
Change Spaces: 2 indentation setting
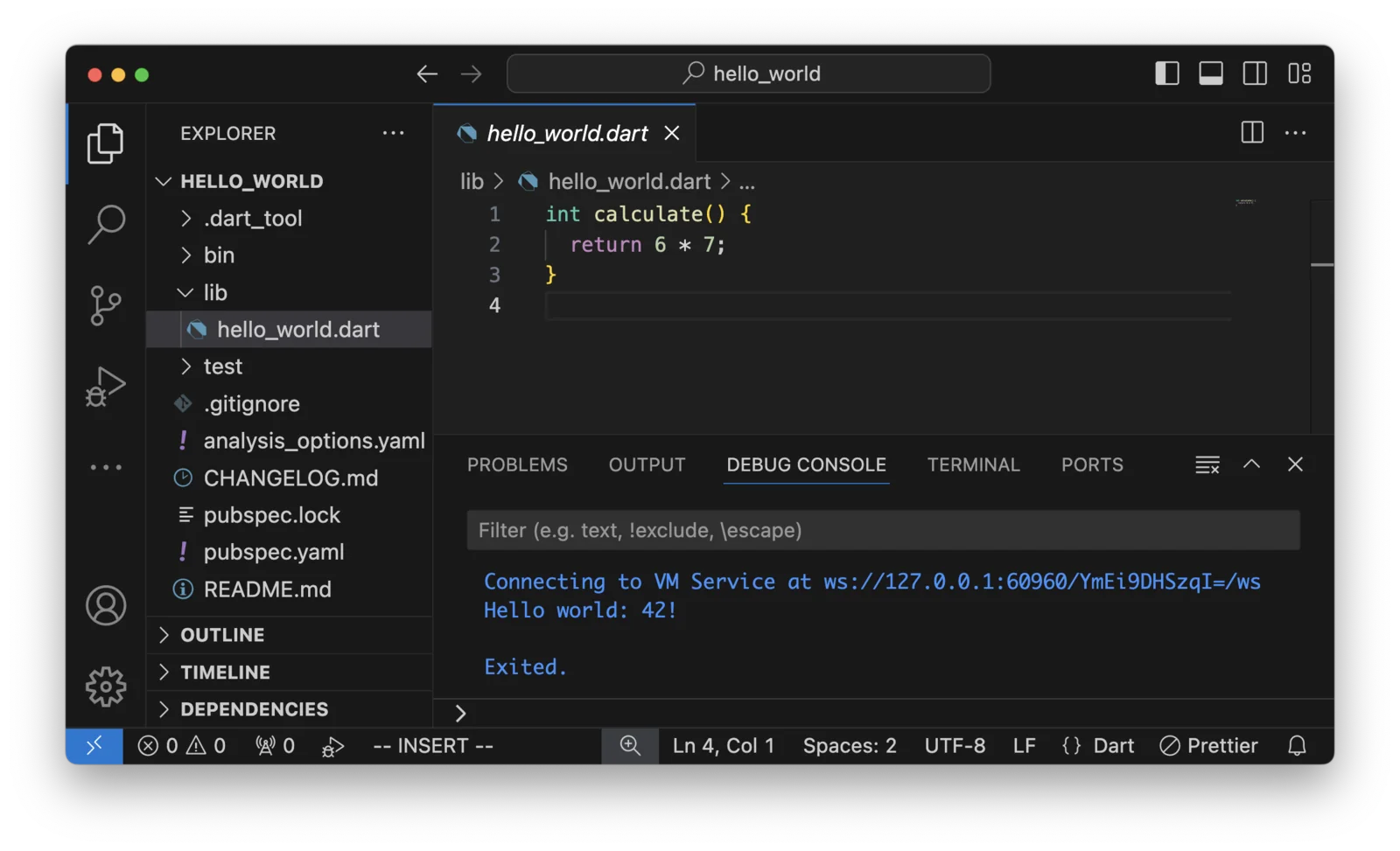(x=850, y=746)
